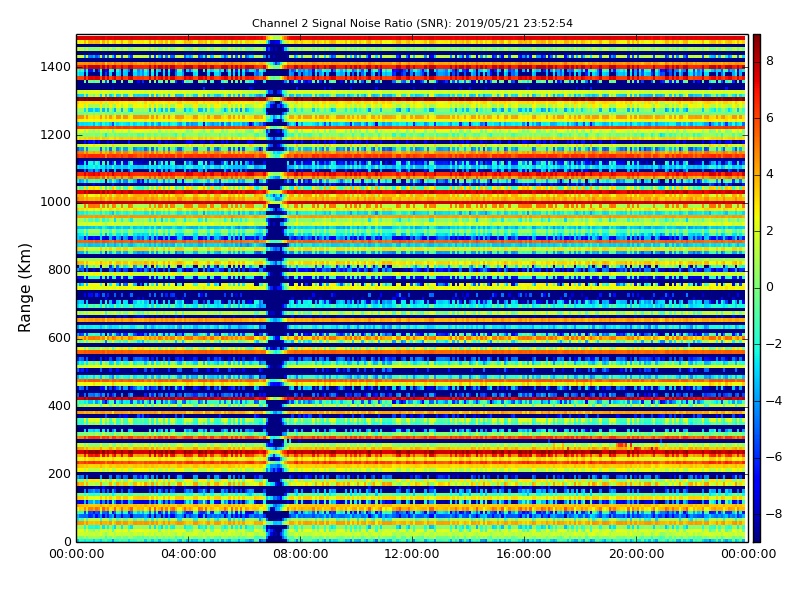Click the 800 range tick label
Image resolution: width=800 pixels, height=600 pixels.
(59, 270)
